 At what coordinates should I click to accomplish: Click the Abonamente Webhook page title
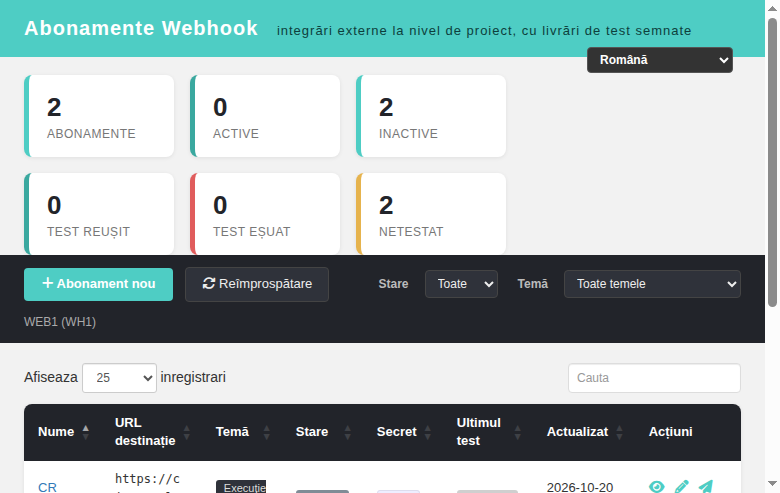(141, 28)
